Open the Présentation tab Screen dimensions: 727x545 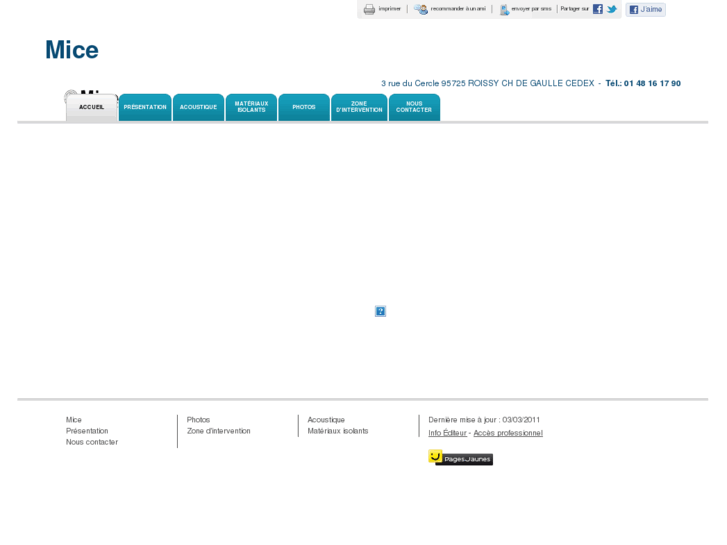click(145, 108)
